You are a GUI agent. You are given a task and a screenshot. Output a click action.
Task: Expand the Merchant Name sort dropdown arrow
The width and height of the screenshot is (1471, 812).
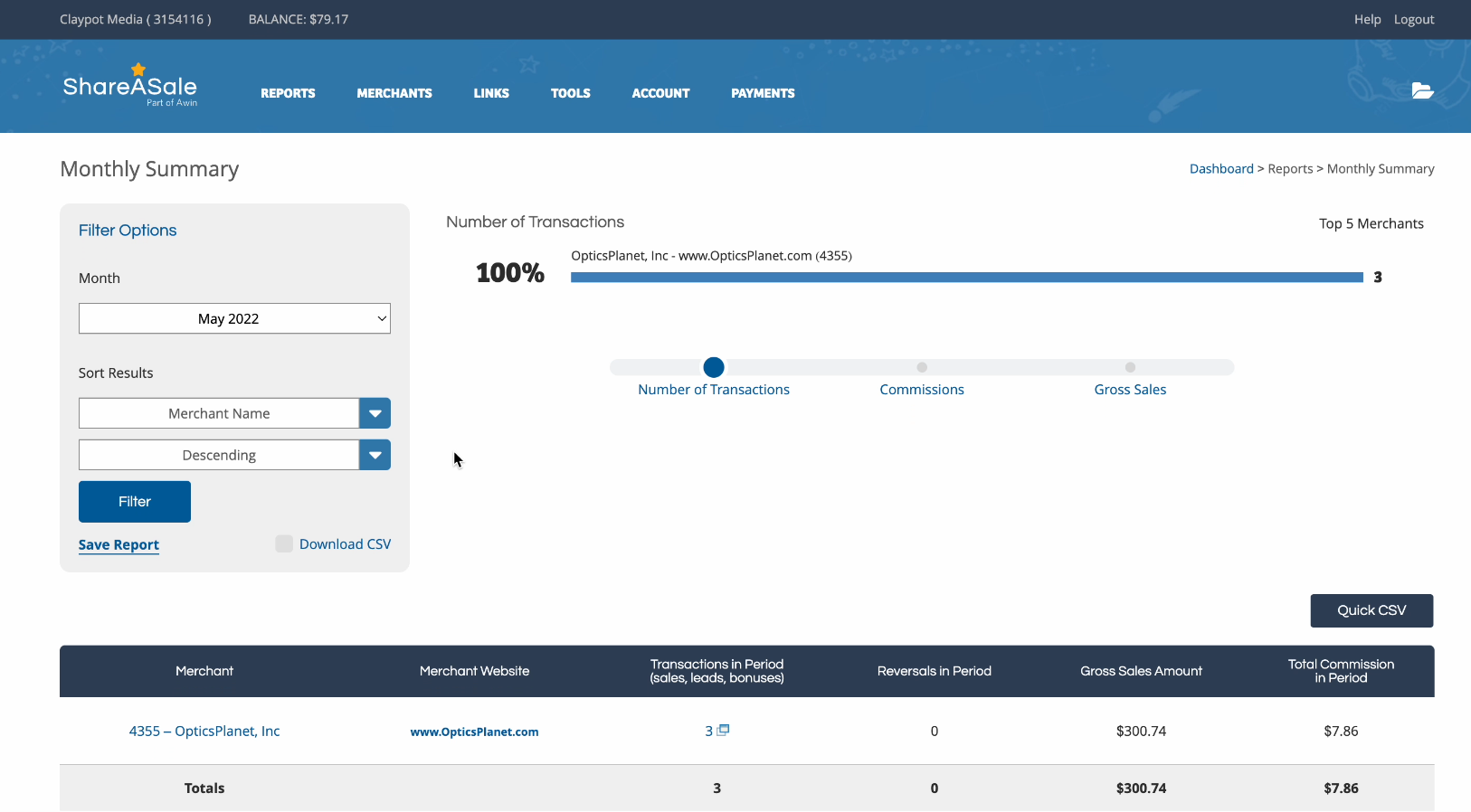tap(375, 413)
